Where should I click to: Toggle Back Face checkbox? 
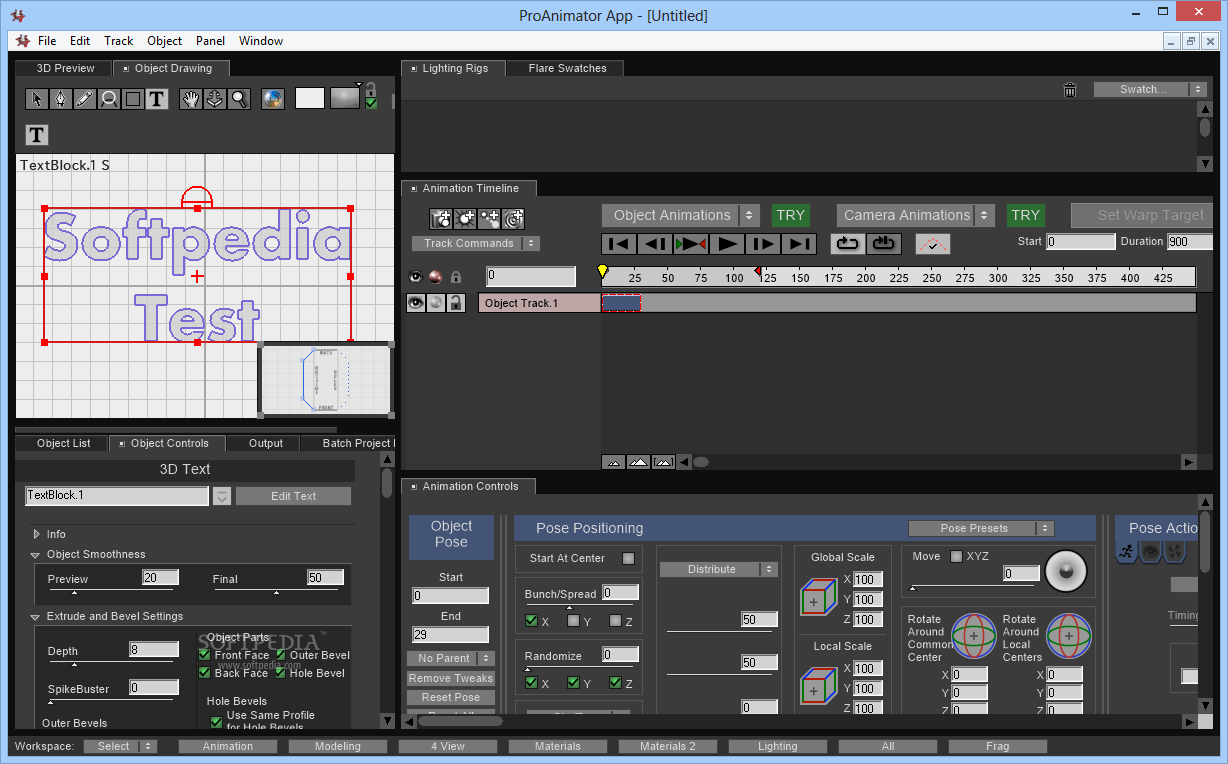pyautogui.click(x=204, y=673)
